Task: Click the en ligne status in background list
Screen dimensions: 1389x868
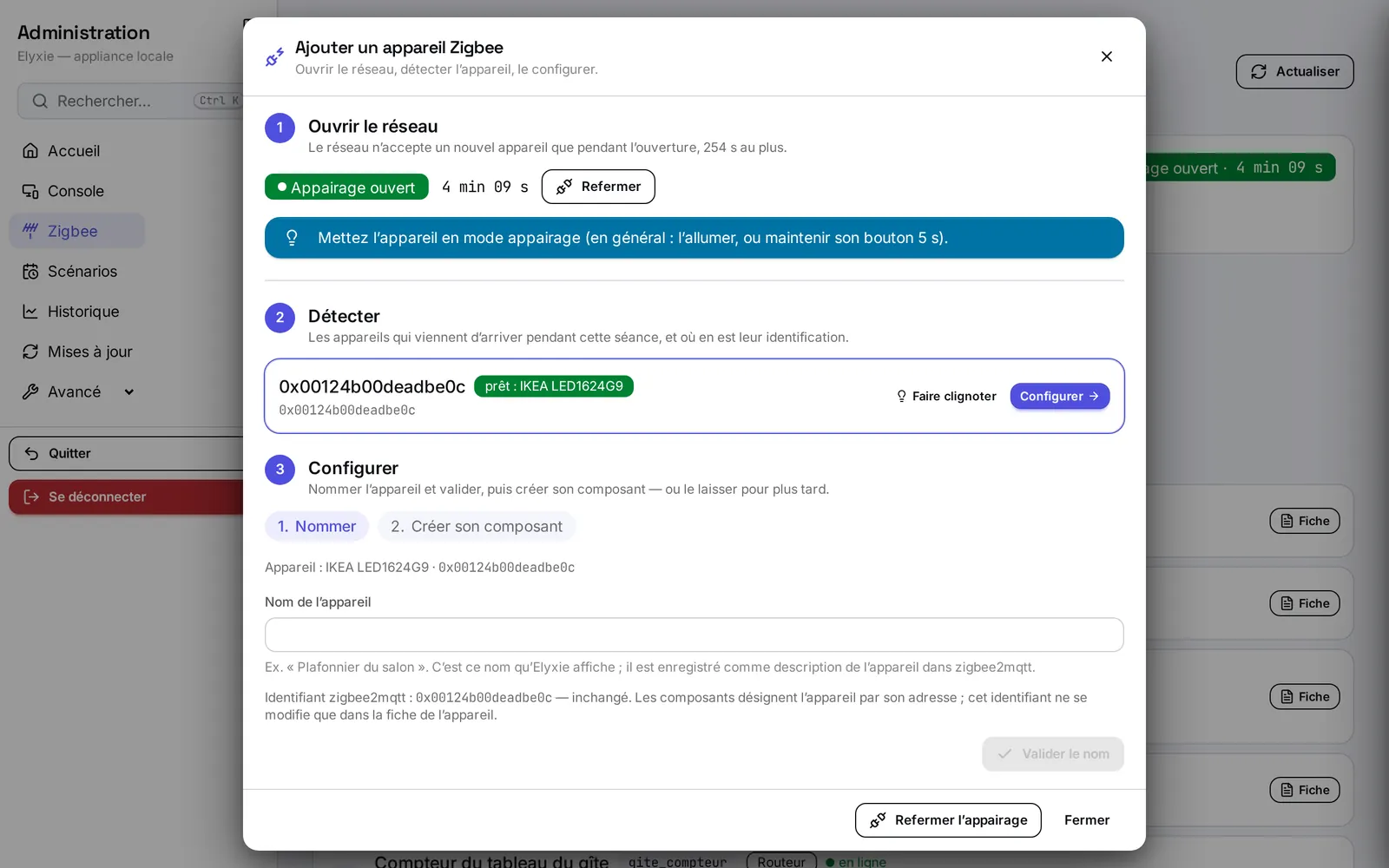Action: (856, 862)
